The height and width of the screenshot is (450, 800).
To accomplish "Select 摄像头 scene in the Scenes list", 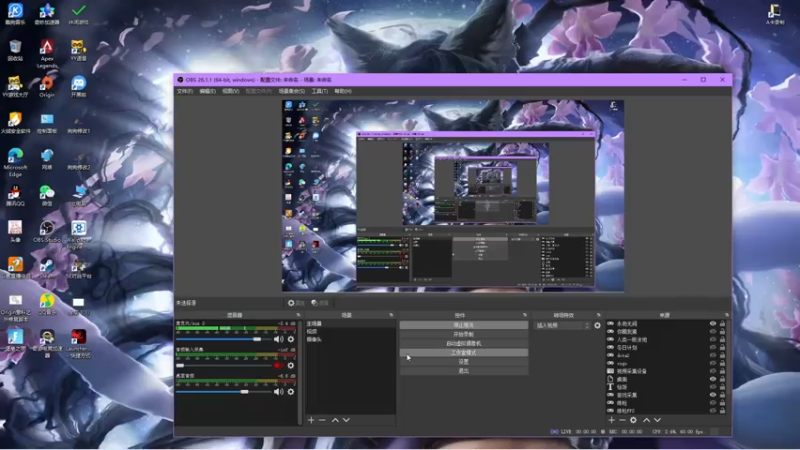I will coord(351,339).
